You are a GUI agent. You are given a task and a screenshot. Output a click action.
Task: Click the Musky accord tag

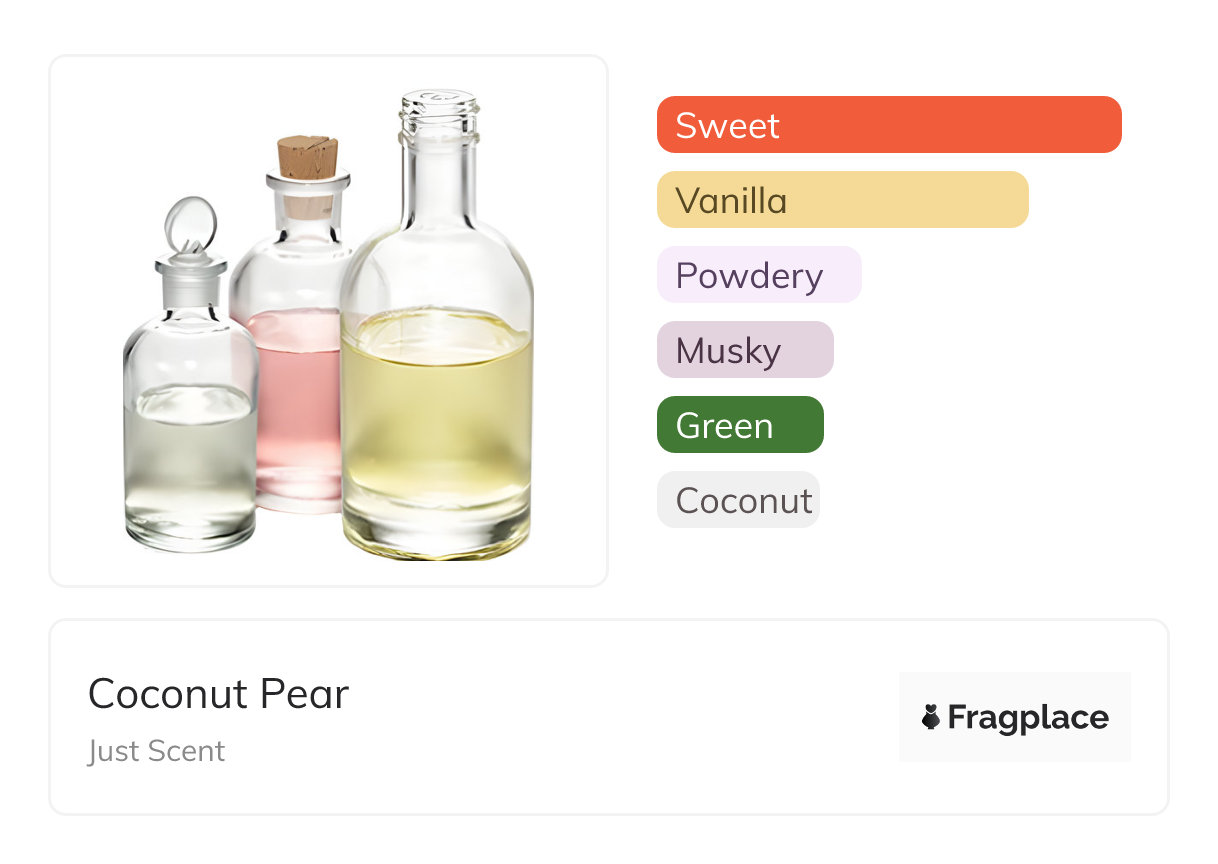[744, 350]
